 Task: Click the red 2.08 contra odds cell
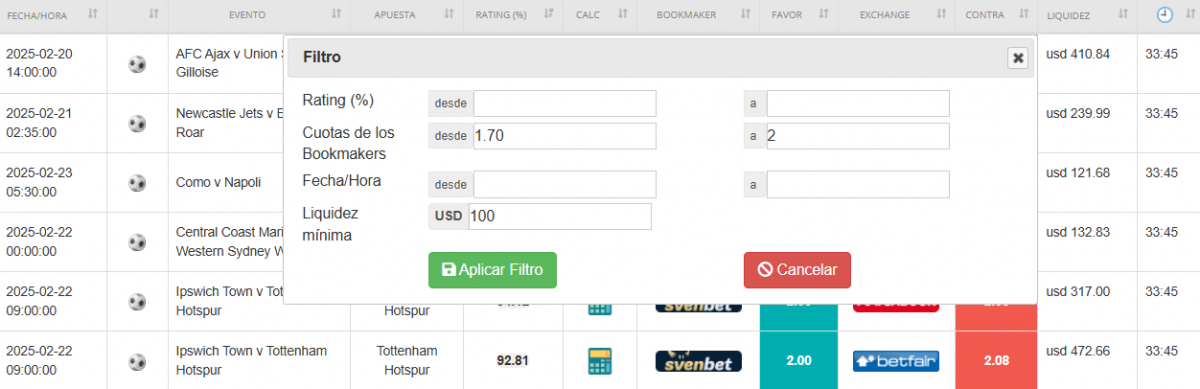tap(996, 360)
